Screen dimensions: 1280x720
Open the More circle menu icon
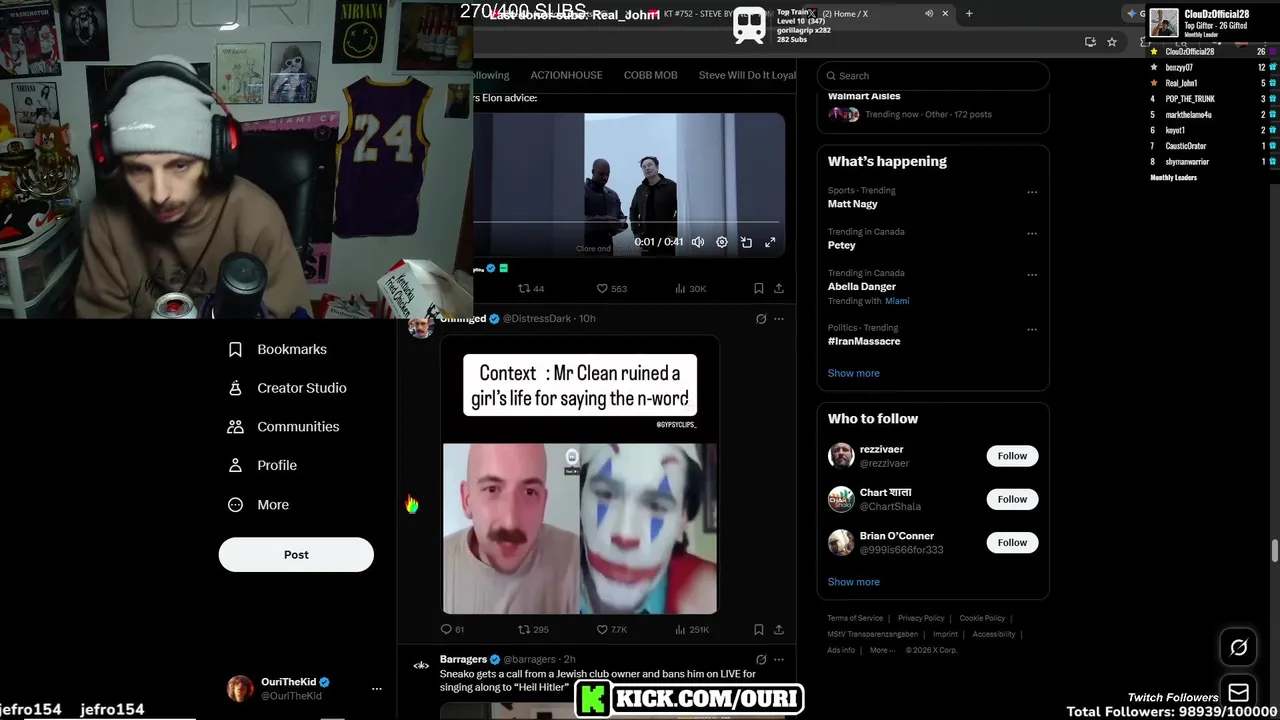pyautogui.click(x=235, y=505)
